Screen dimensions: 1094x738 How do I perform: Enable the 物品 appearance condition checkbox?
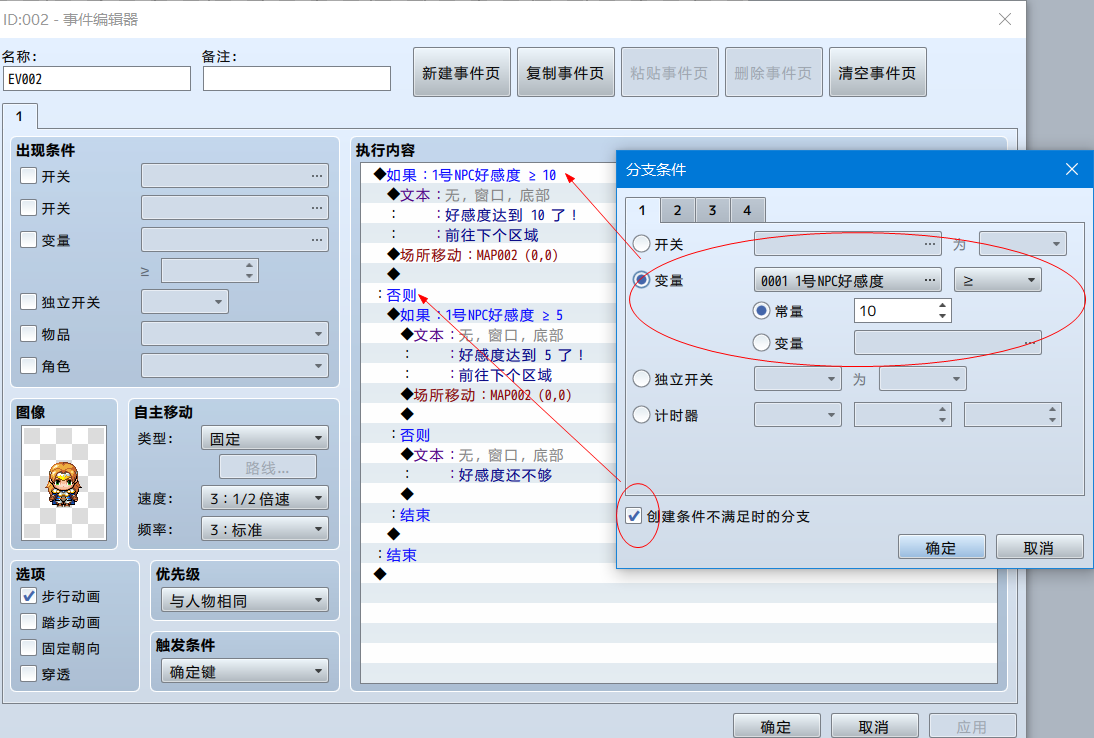[x=29, y=334]
